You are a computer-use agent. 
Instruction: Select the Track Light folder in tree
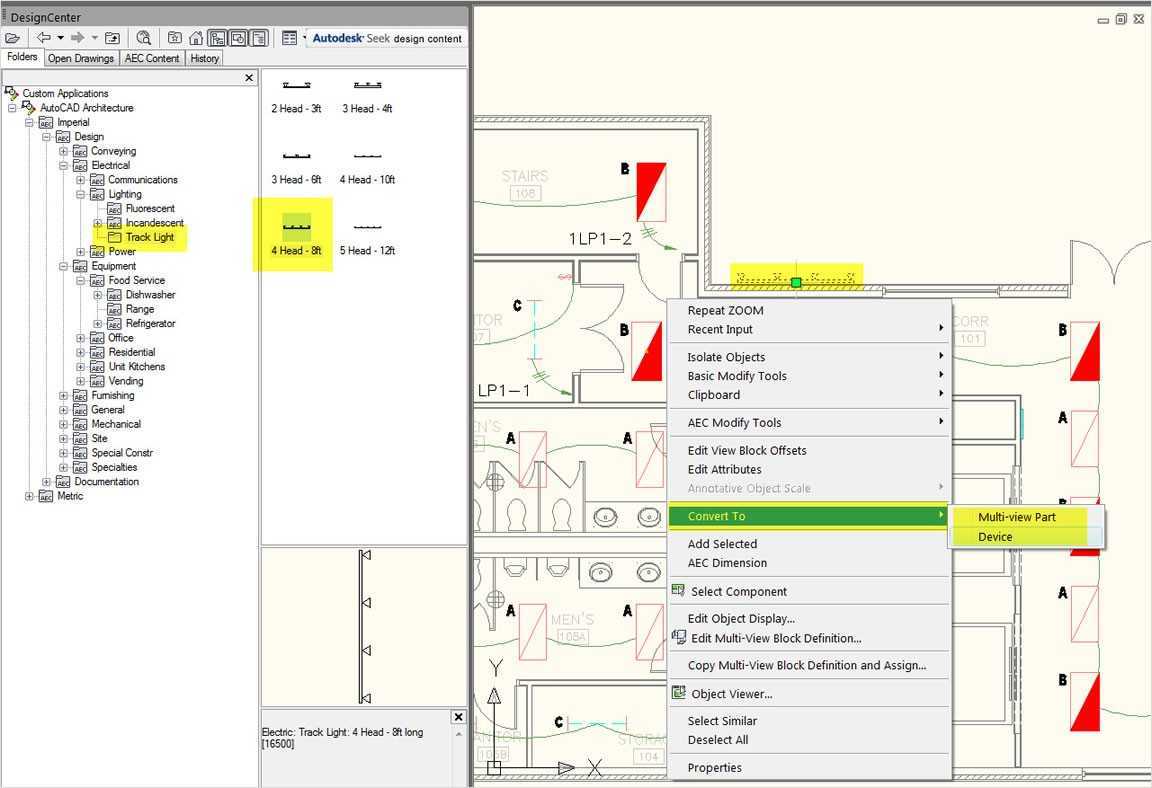[x=149, y=237]
